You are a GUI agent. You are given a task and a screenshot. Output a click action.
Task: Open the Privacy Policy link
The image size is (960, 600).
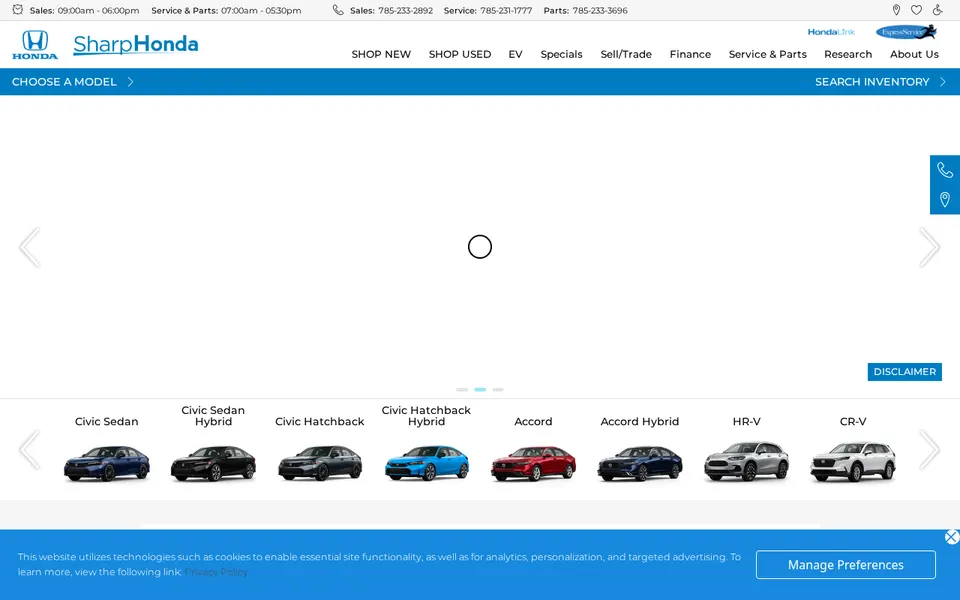tap(216, 572)
